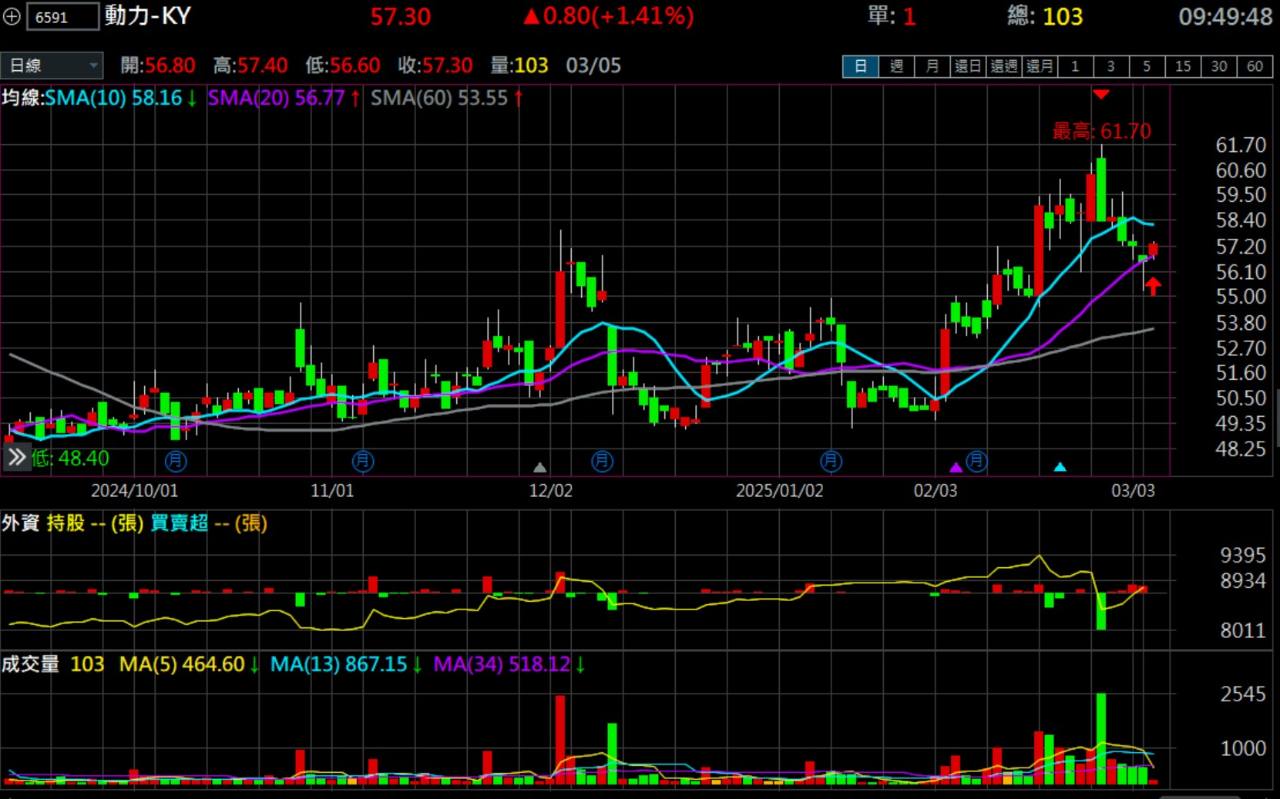Click the gray triangle event marker near 12/02

(540, 467)
